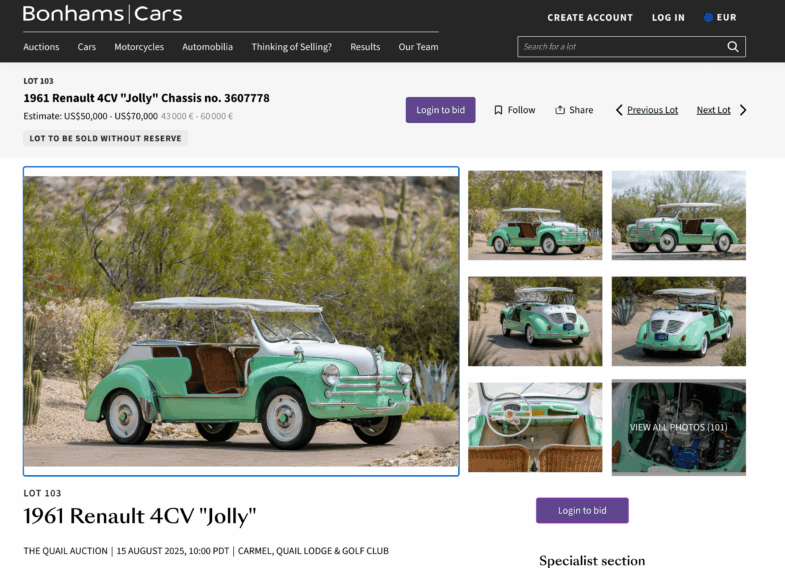The height and width of the screenshot is (568, 785).
Task: Open the Cars menu item
Action: coord(87,47)
